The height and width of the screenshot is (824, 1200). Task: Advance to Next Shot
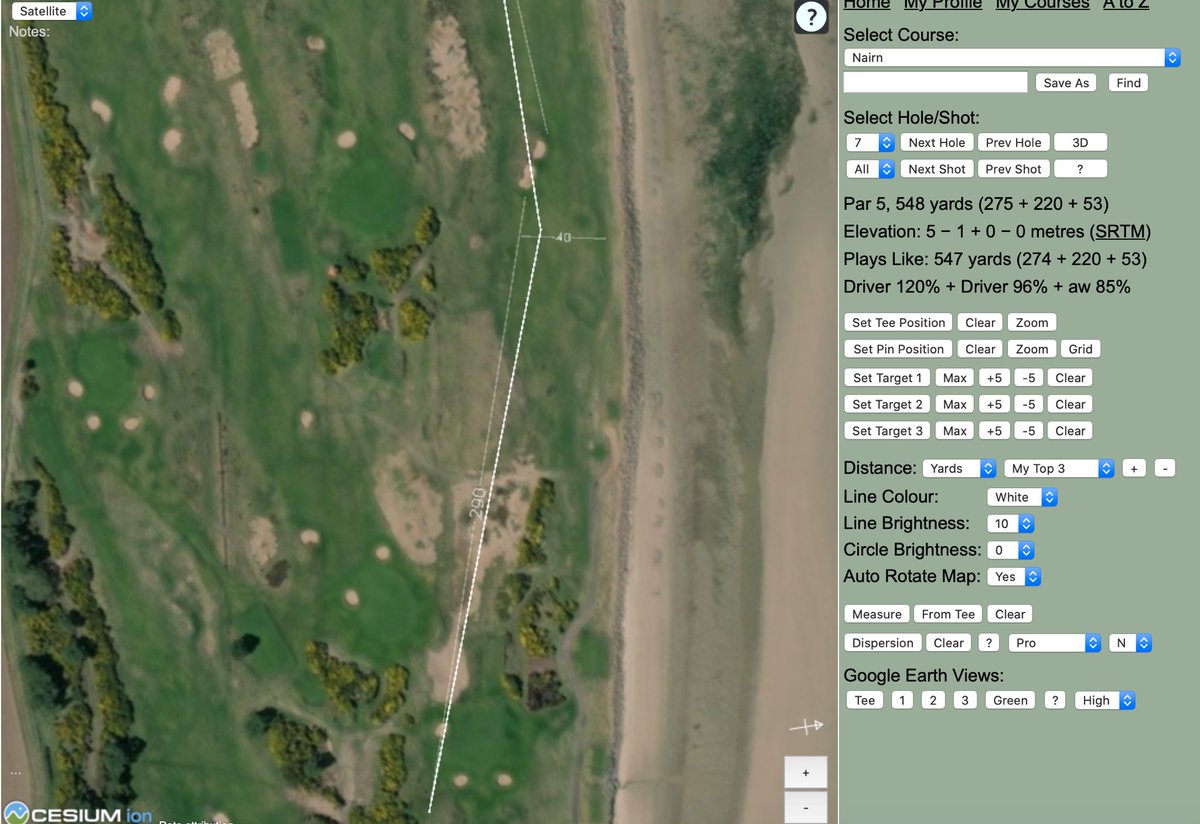(937, 169)
